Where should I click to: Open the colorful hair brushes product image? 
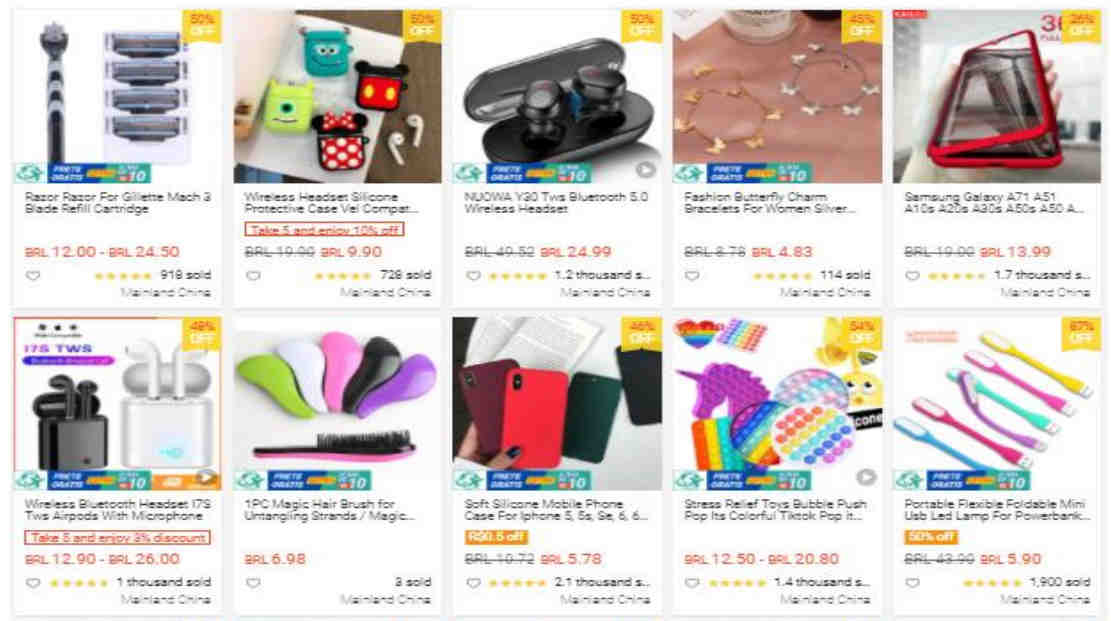coord(337,404)
